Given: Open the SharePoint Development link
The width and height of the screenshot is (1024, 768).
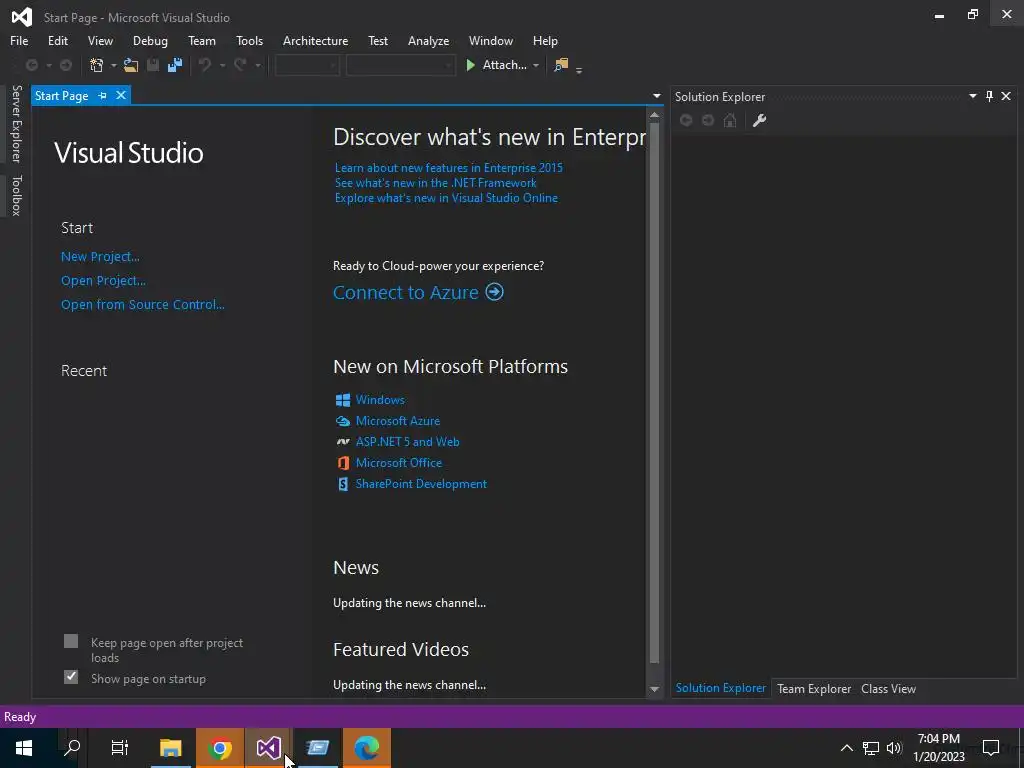Looking at the screenshot, I should point(421,484).
